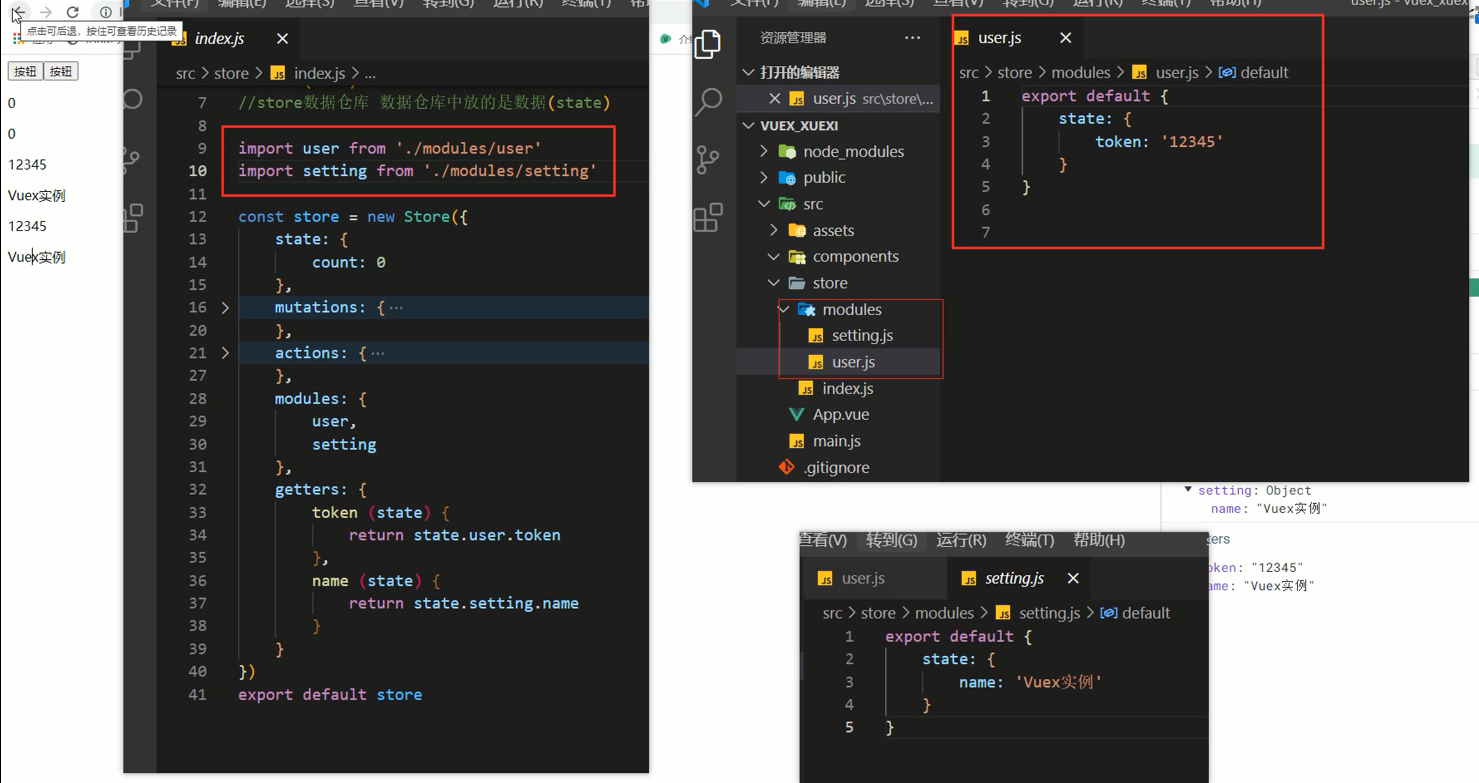
Task: Open Extensions view in right VS Code window
Action: coord(708,217)
